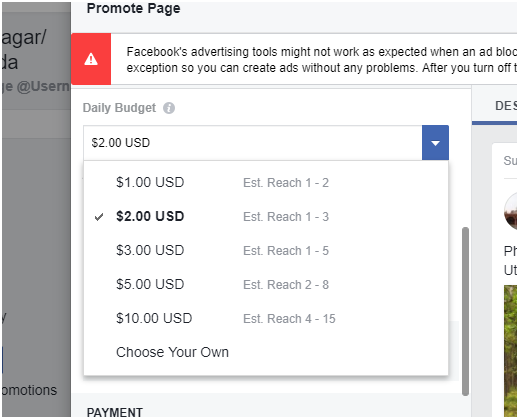Click the page profile picture in preview
Viewport: 519px width, 419px height.
(x=511, y=211)
